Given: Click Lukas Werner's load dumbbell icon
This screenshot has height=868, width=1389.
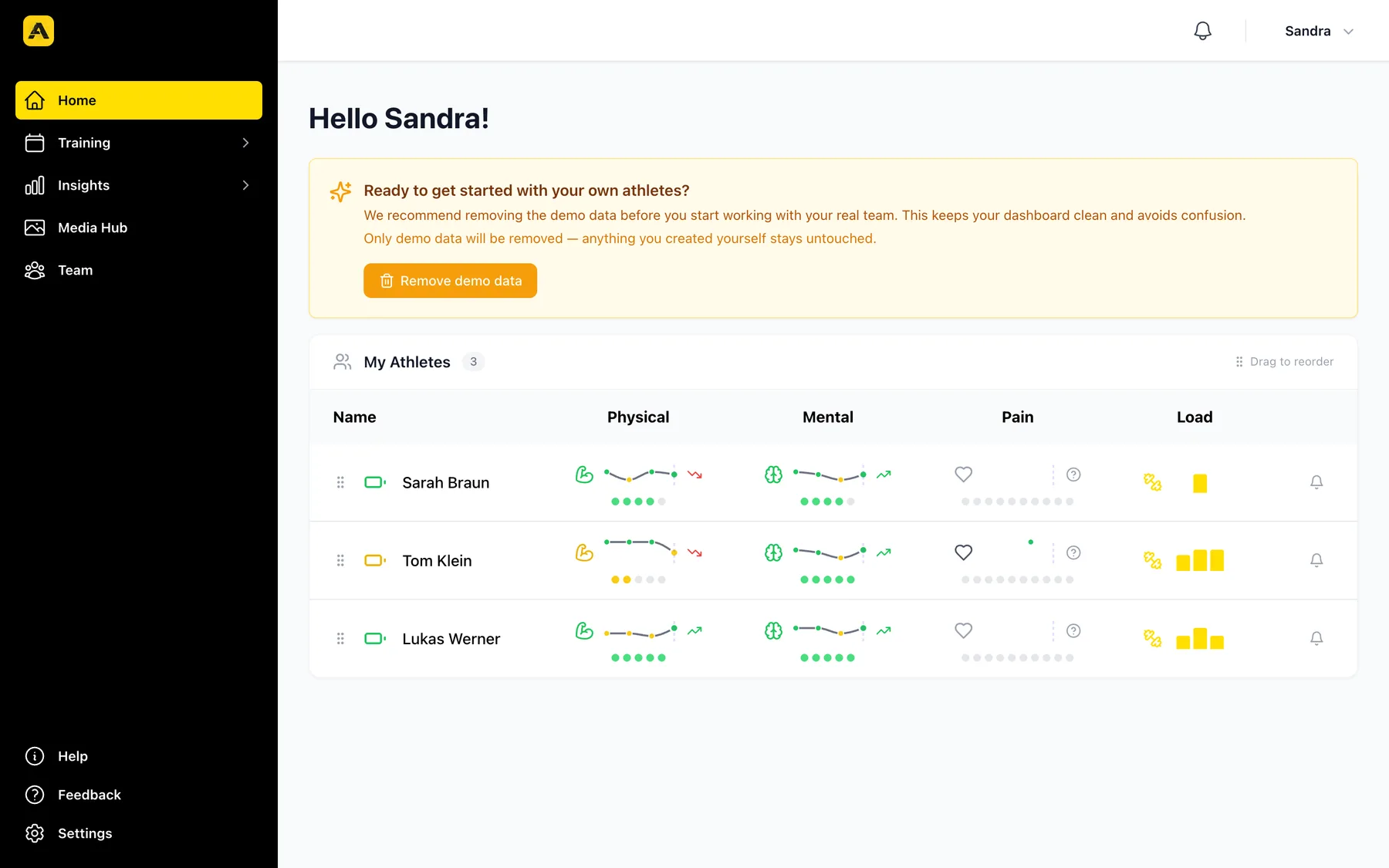Looking at the screenshot, I should [x=1152, y=638].
